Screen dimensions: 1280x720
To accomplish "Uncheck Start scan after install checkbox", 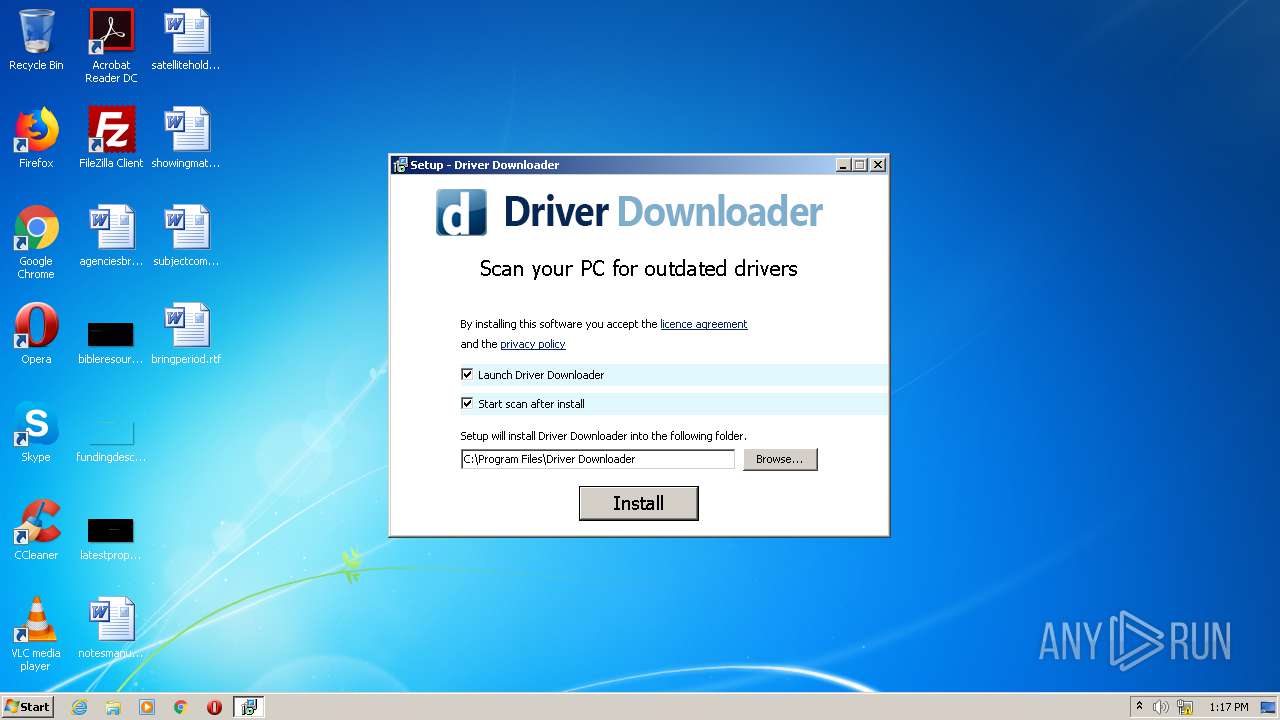I will pyautogui.click(x=467, y=403).
